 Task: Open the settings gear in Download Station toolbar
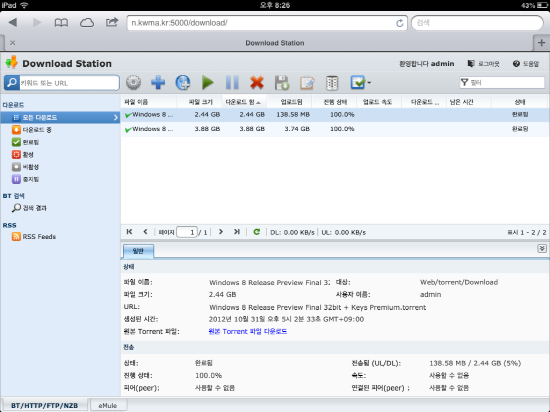(x=133, y=83)
